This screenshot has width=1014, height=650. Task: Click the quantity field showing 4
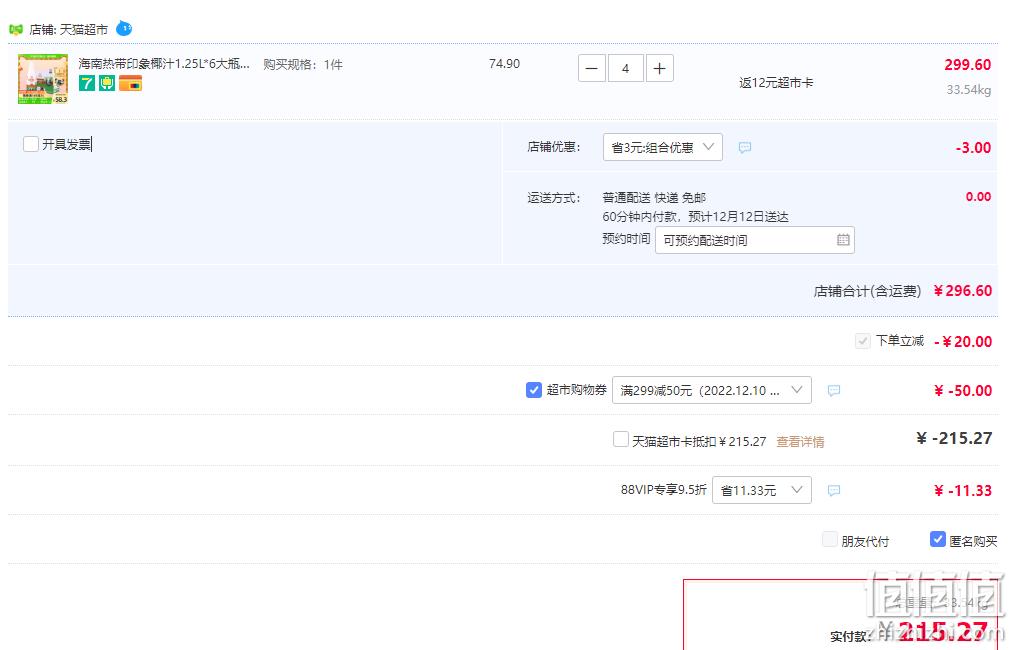click(x=625, y=69)
